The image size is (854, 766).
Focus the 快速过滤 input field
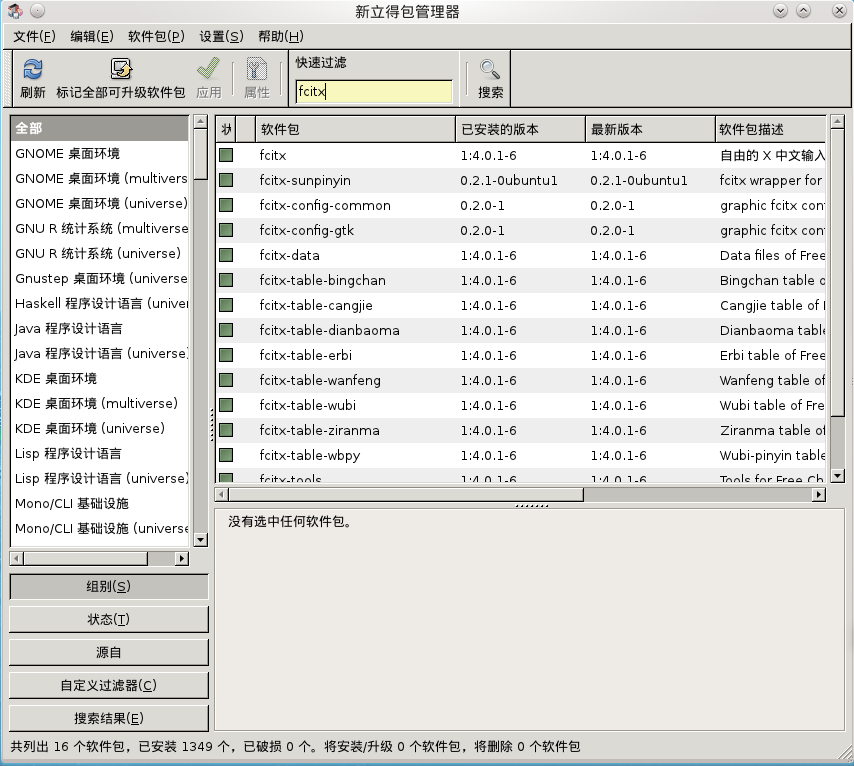[x=374, y=91]
